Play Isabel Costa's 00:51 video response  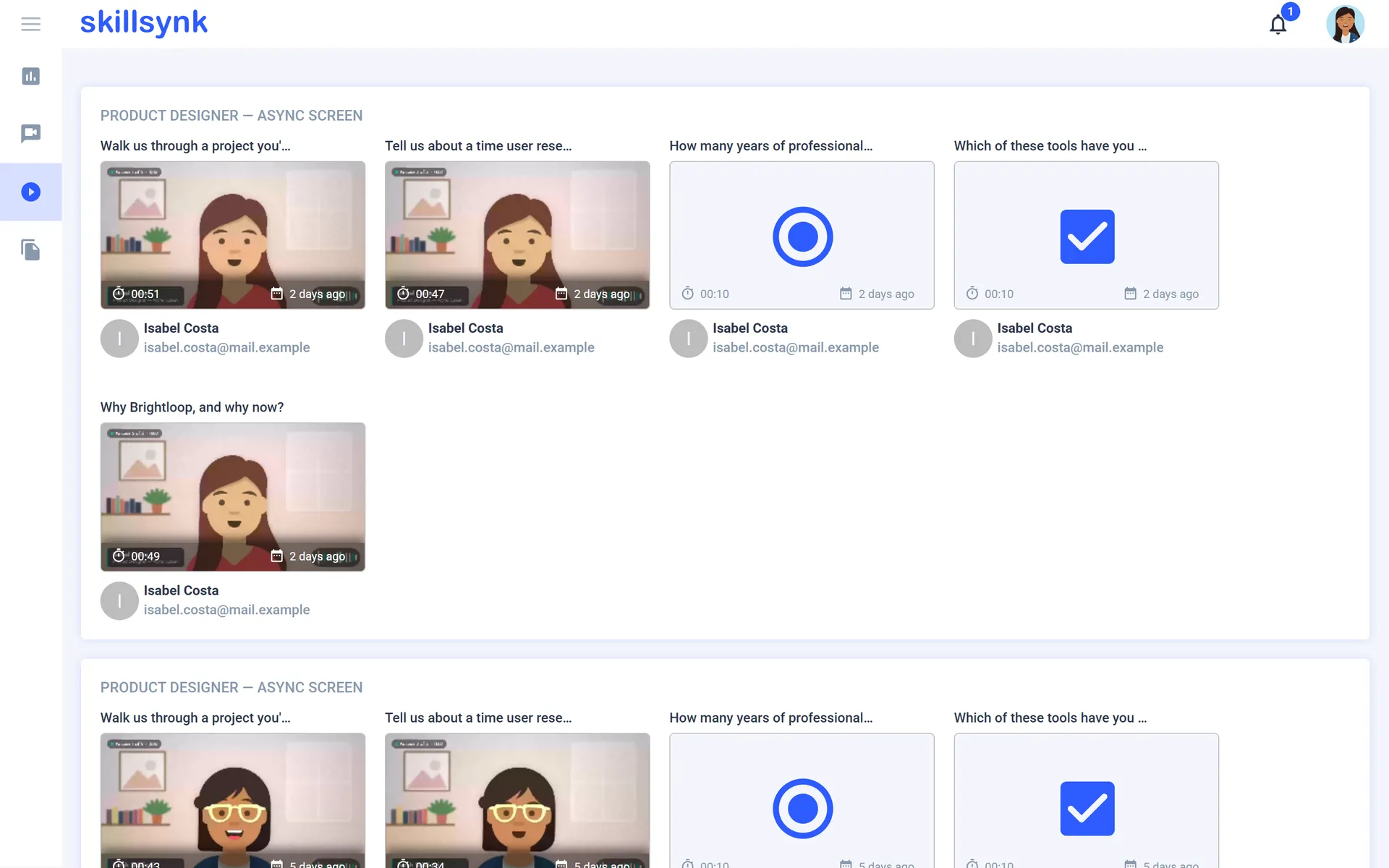233,235
